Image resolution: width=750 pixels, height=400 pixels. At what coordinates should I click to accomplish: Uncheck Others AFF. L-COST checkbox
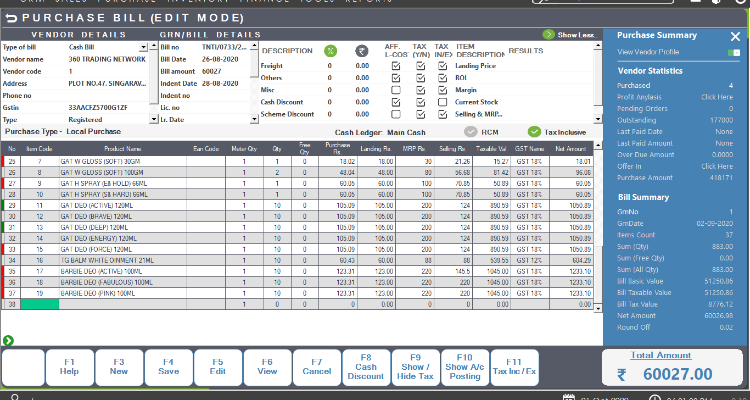(x=396, y=78)
